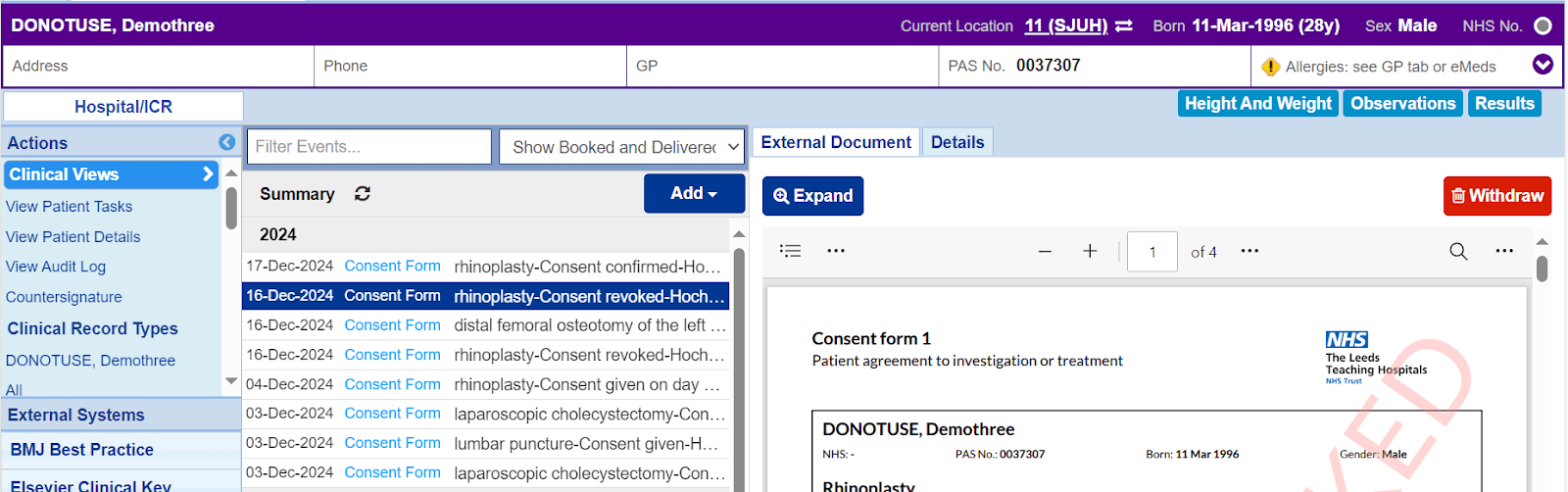Zoom out the PDF document
Image resolution: width=1568 pixels, height=492 pixels.
click(1045, 252)
